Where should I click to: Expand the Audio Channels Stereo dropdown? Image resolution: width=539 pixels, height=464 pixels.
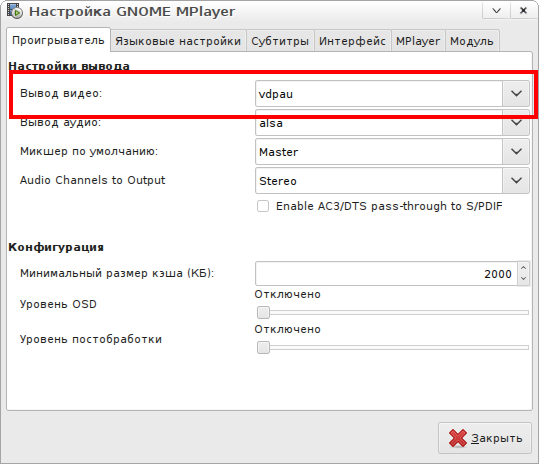(516, 180)
